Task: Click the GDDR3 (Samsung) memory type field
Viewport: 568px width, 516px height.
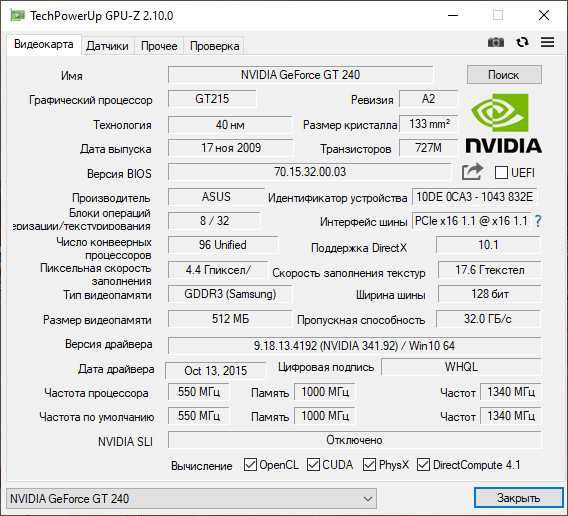Action: pos(230,294)
